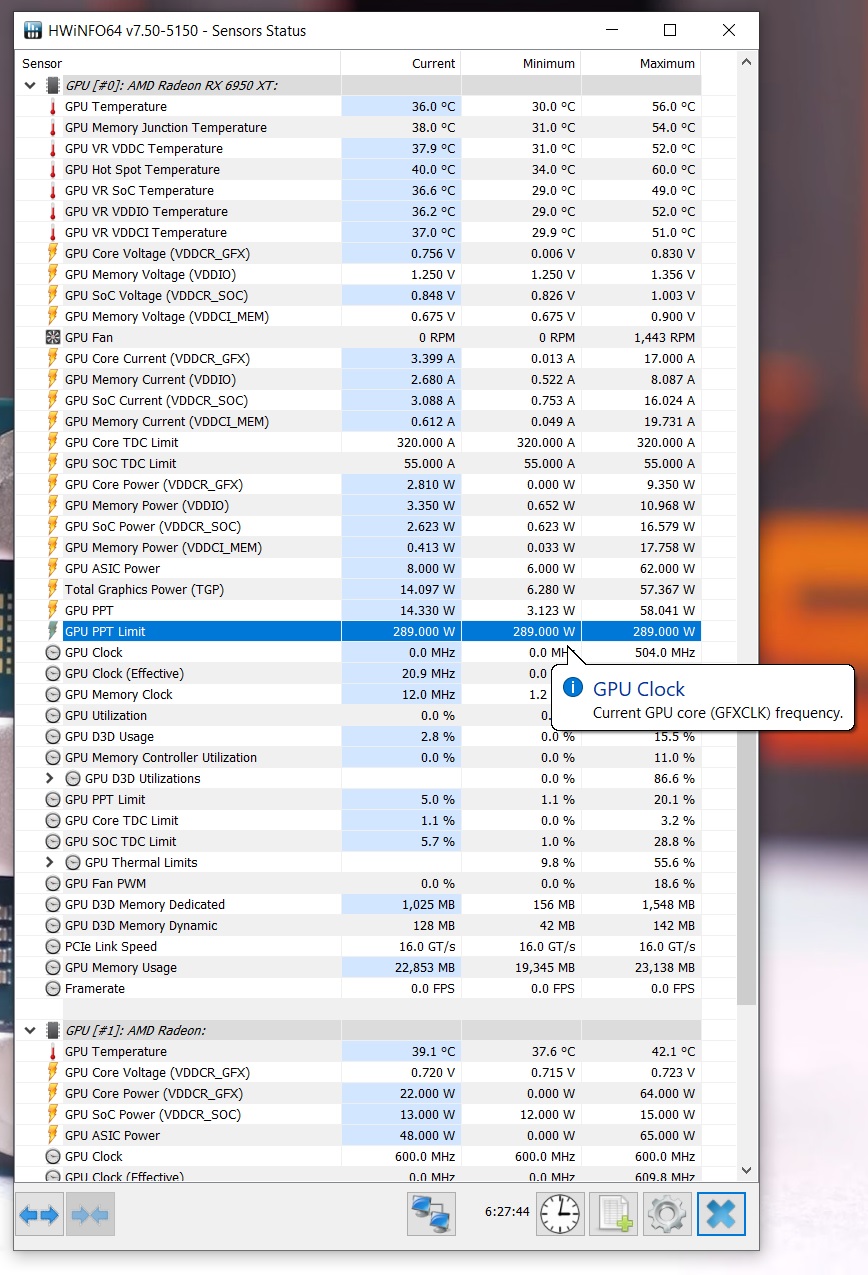Click the clock reset-timer button

tap(561, 1215)
